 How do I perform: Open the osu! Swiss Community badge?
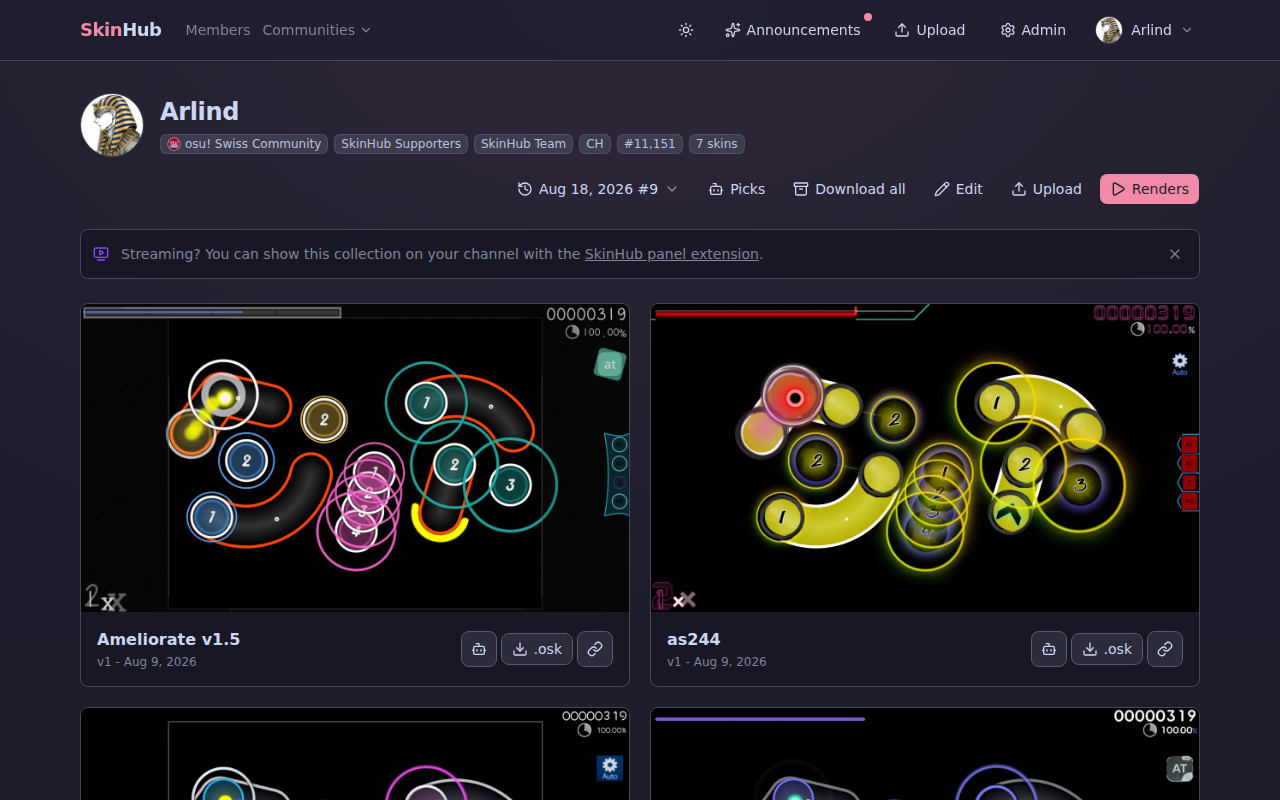pos(245,144)
